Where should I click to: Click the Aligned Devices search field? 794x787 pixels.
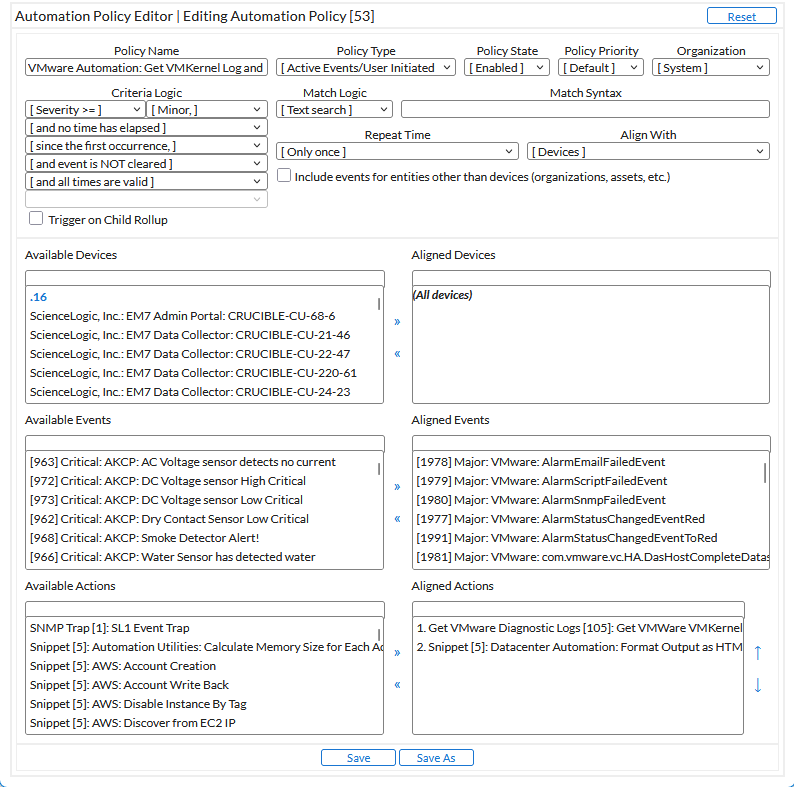coord(591,278)
